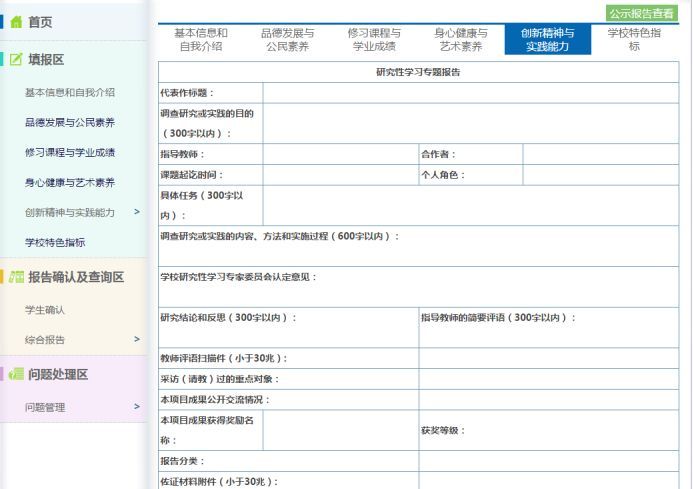The width and height of the screenshot is (693, 489).
Task: Select the 修习课程与学业成绩 tab
Action: (x=374, y=40)
